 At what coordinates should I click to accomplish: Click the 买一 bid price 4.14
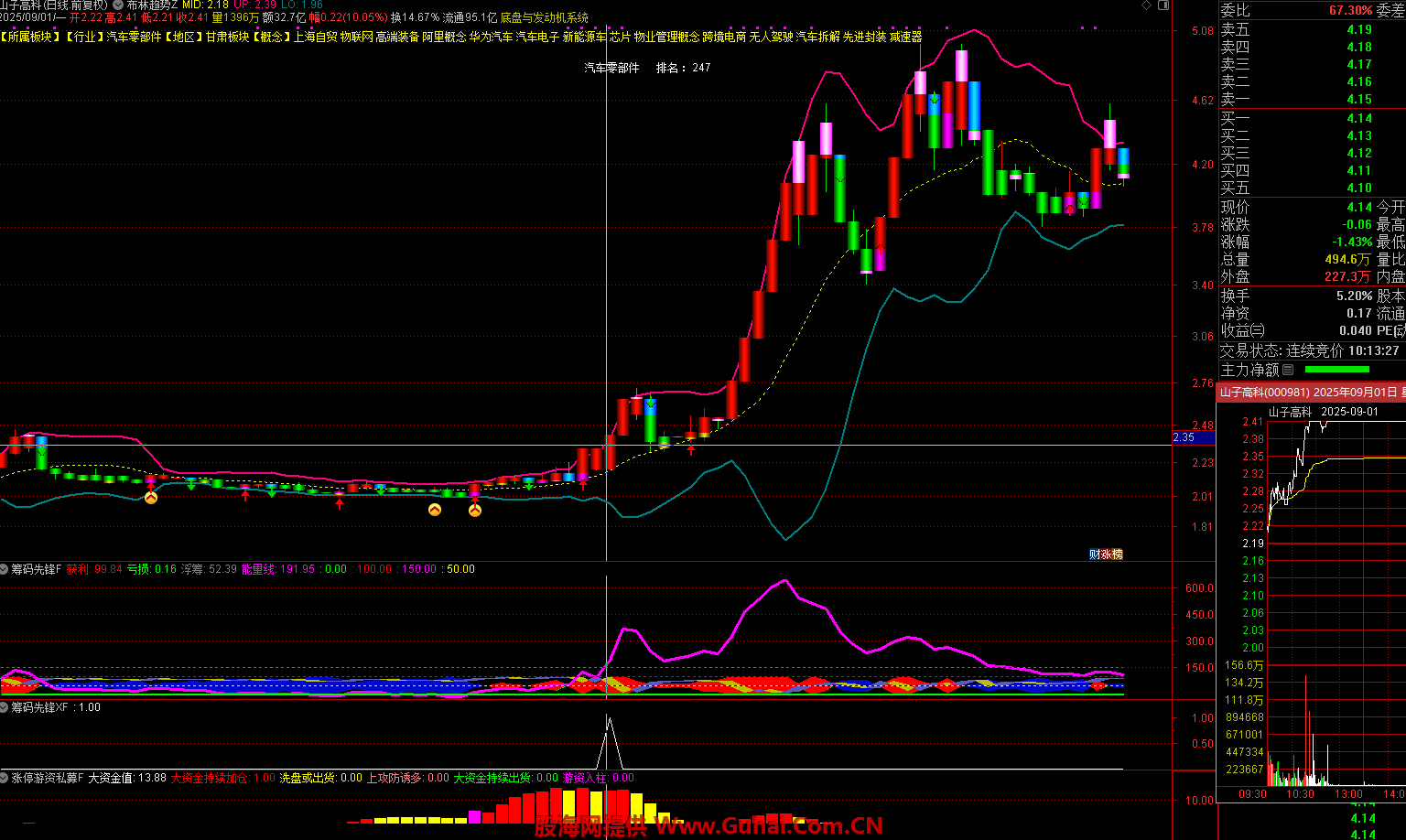click(x=1358, y=119)
